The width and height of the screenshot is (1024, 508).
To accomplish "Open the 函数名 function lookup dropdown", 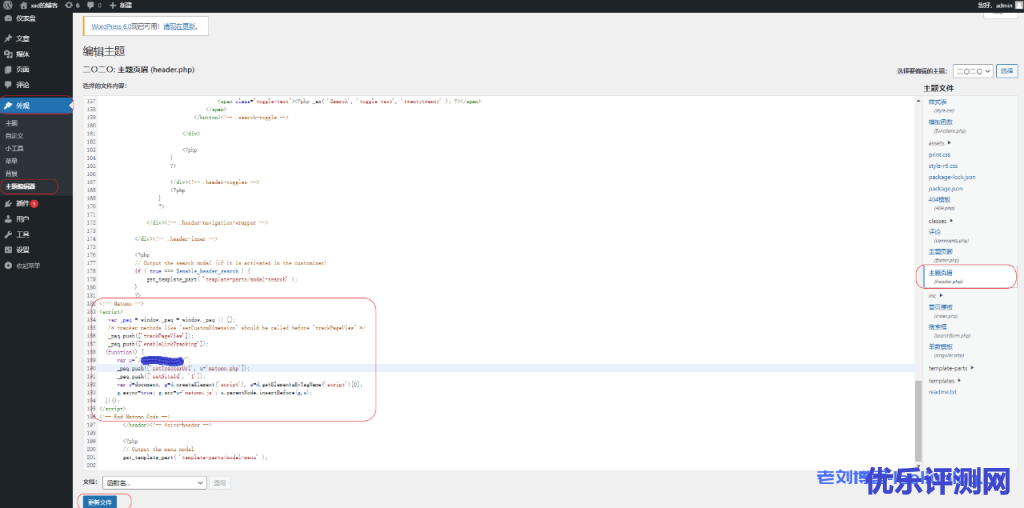I will click(154, 483).
